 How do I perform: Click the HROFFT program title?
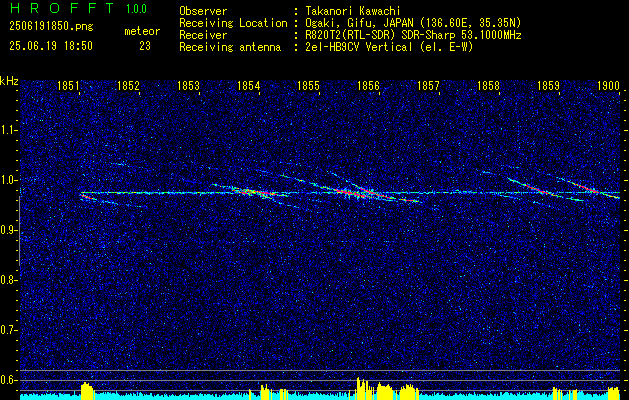tap(61, 8)
